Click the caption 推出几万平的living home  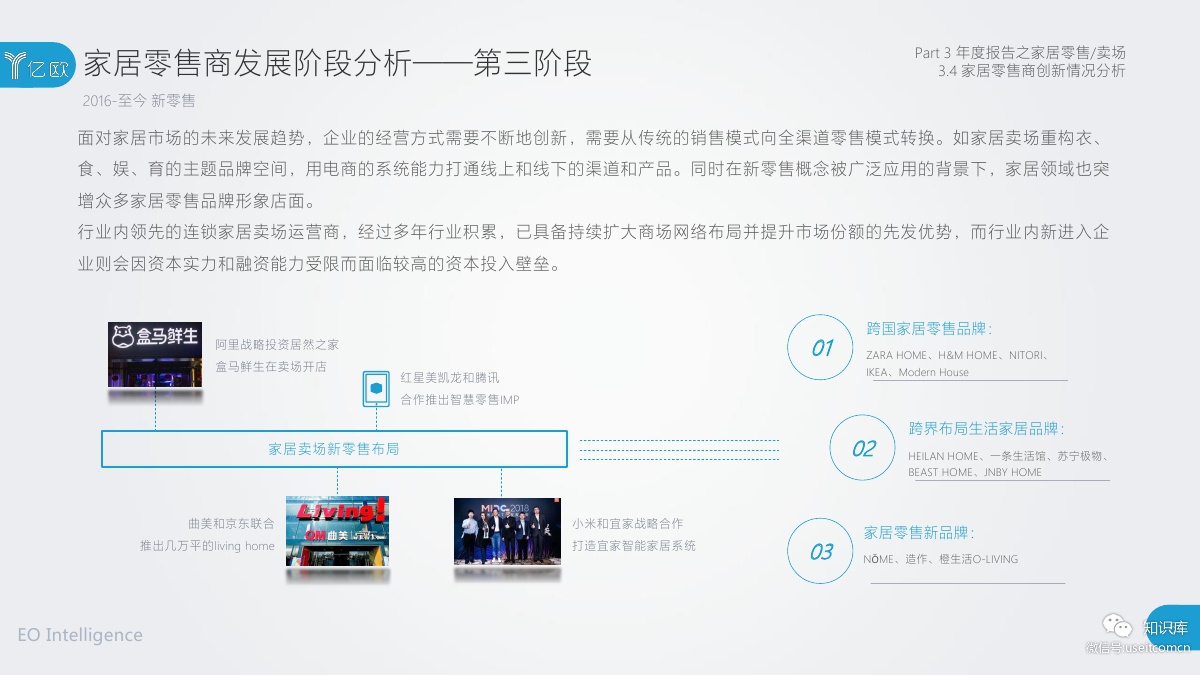pyautogui.click(x=207, y=546)
